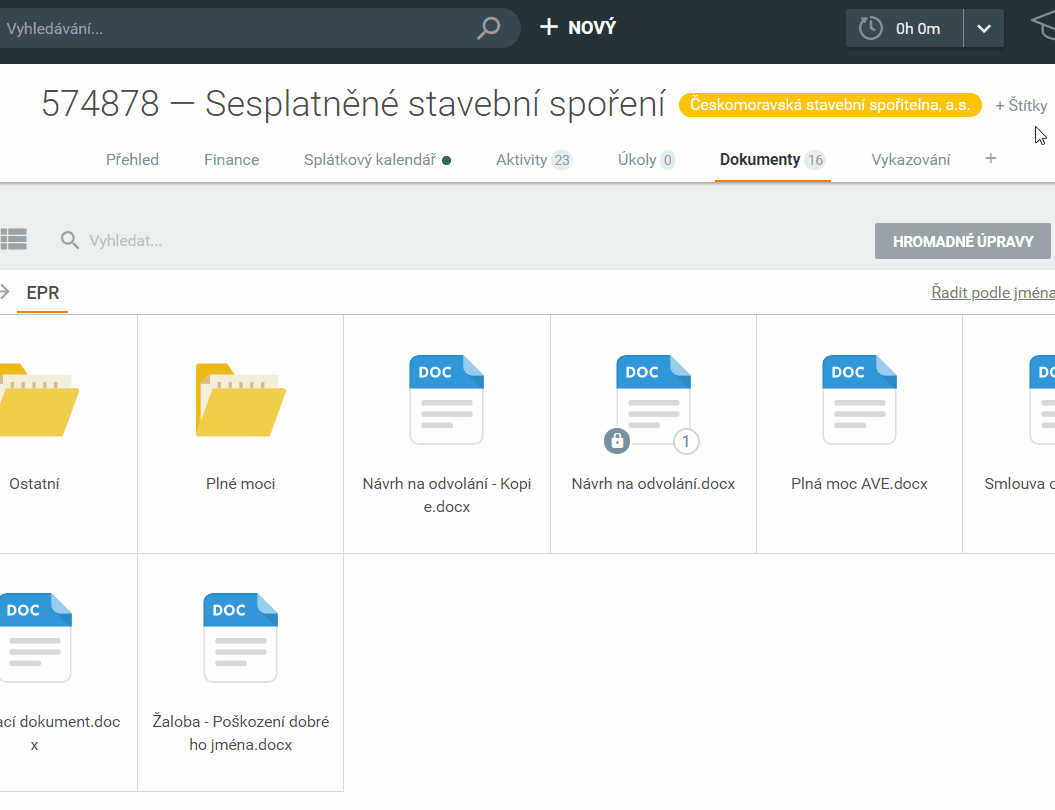The width and height of the screenshot is (1055, 810).
Task: Open the Plné moci folder
Action: click(x=240, y=400)
